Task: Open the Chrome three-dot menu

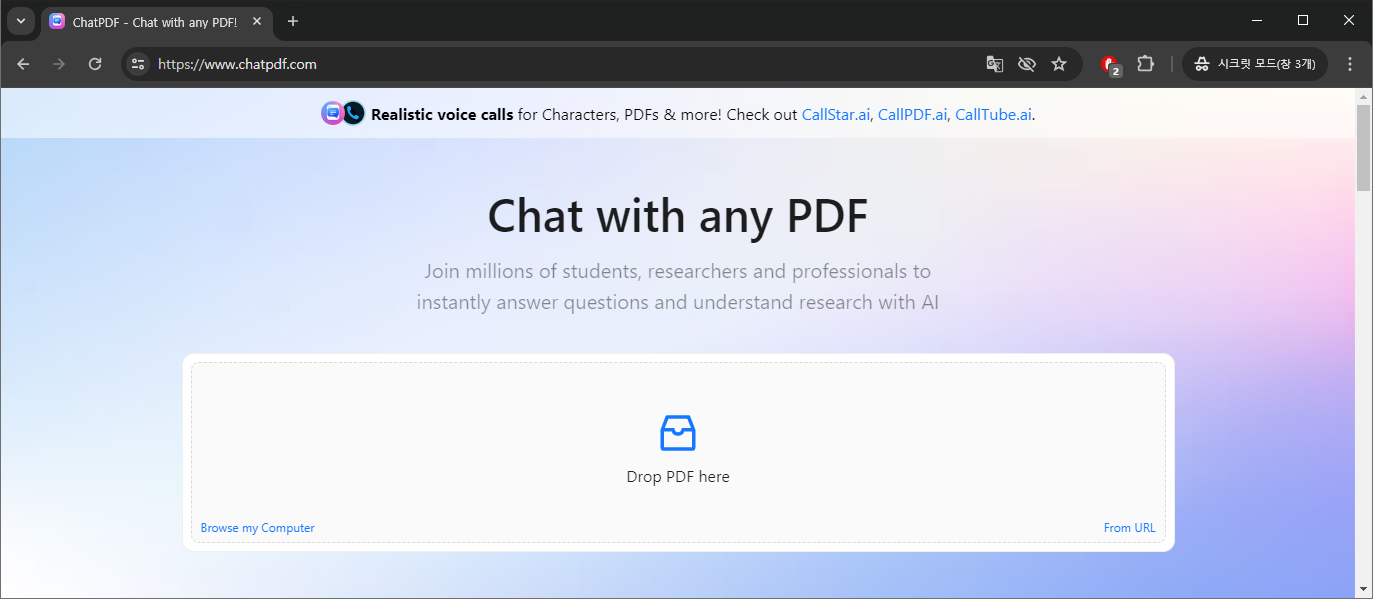Action: pos(1350,64)
